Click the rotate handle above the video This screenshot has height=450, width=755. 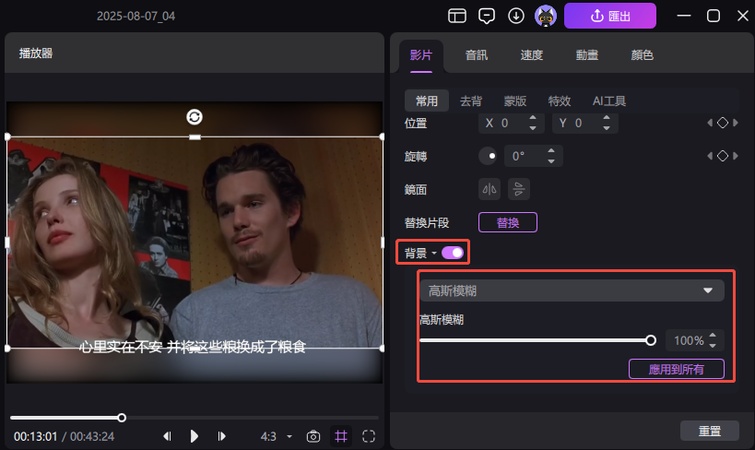[195, 117]
